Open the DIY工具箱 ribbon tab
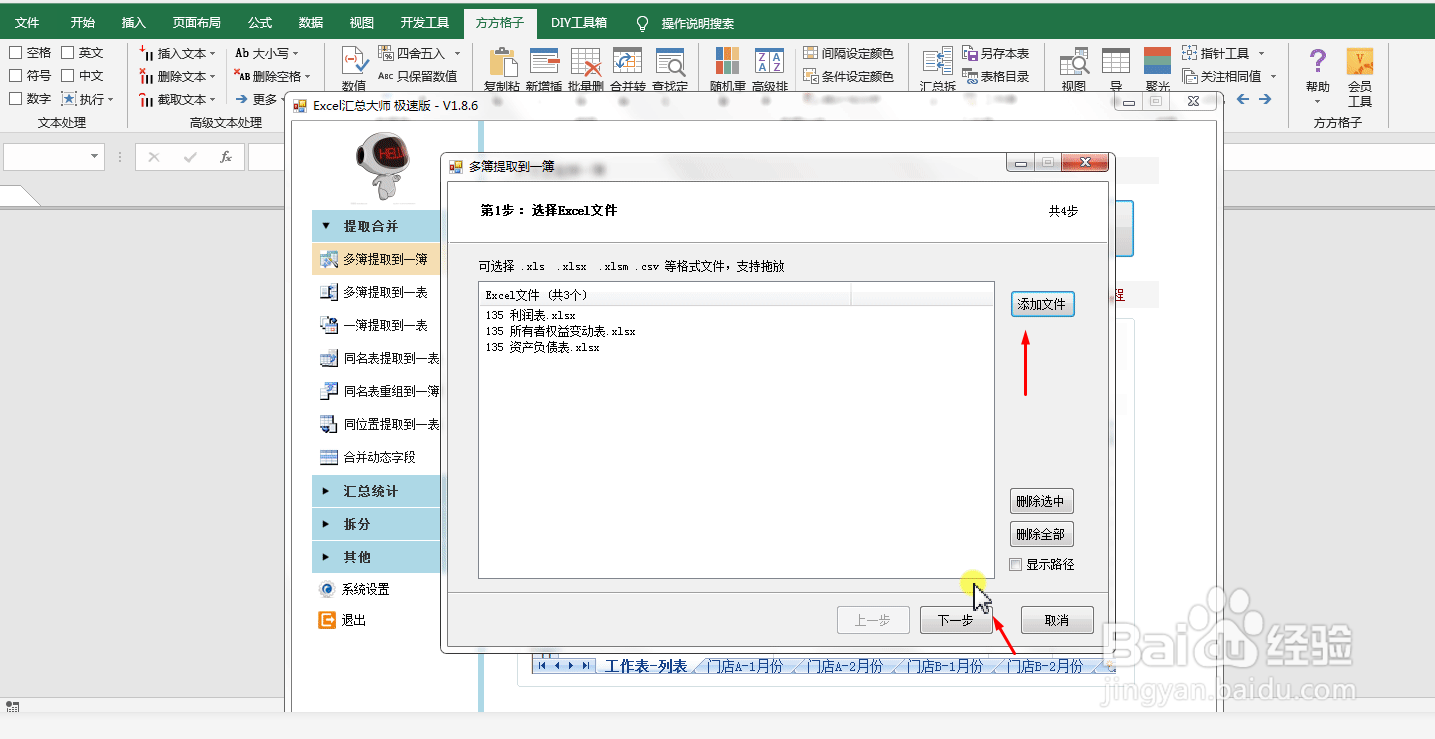Image resolution: width=1435 pixels, height=739 pixels. [579, 23]
